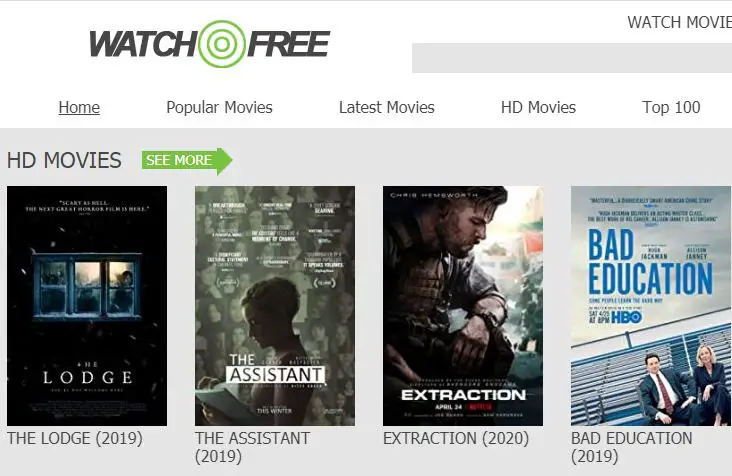Click THE LODGE (2019) title link
Screen dimensions: 732x476
[75, 439]
